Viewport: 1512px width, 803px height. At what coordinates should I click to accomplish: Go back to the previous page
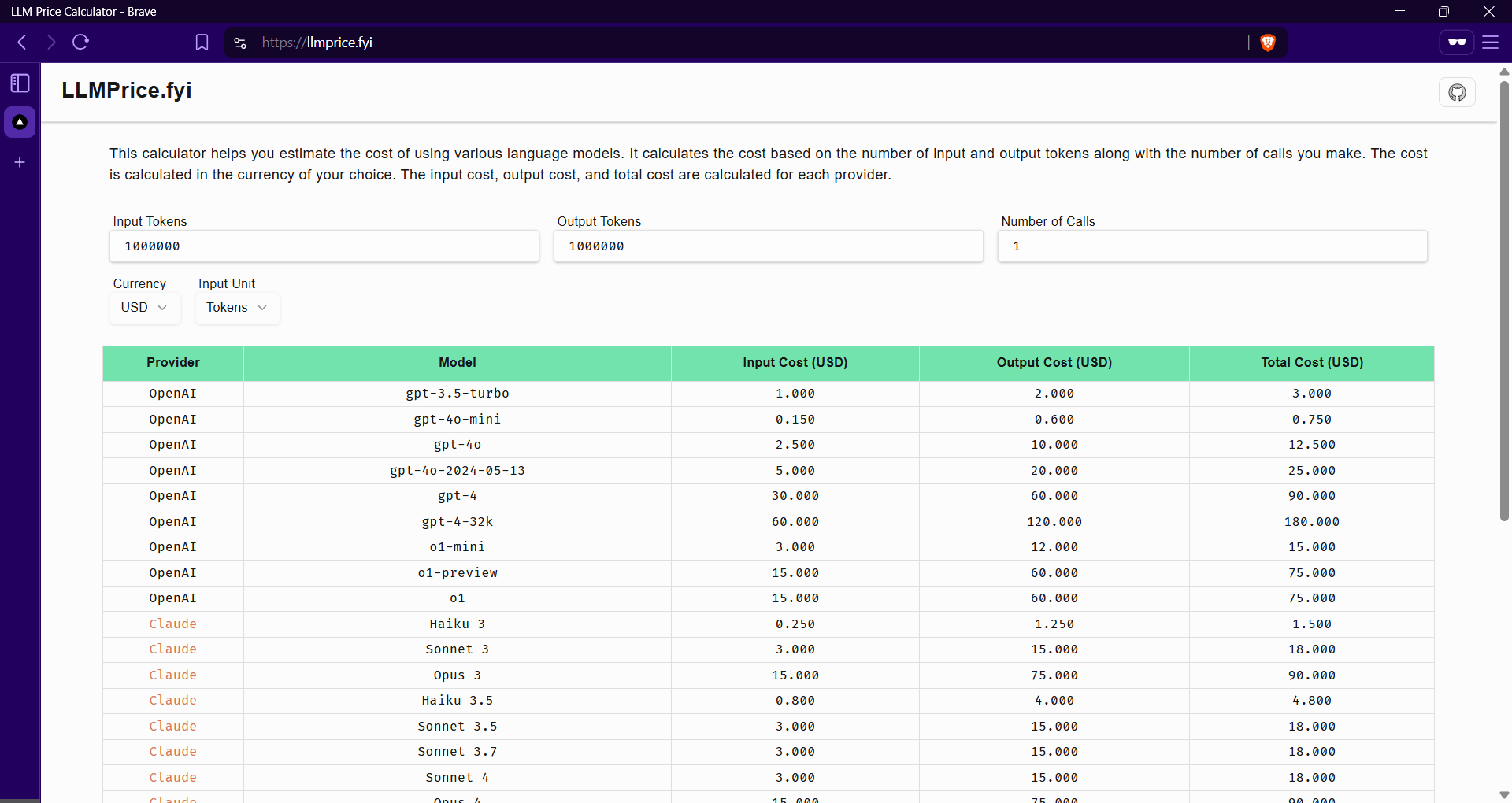(22, 43)
